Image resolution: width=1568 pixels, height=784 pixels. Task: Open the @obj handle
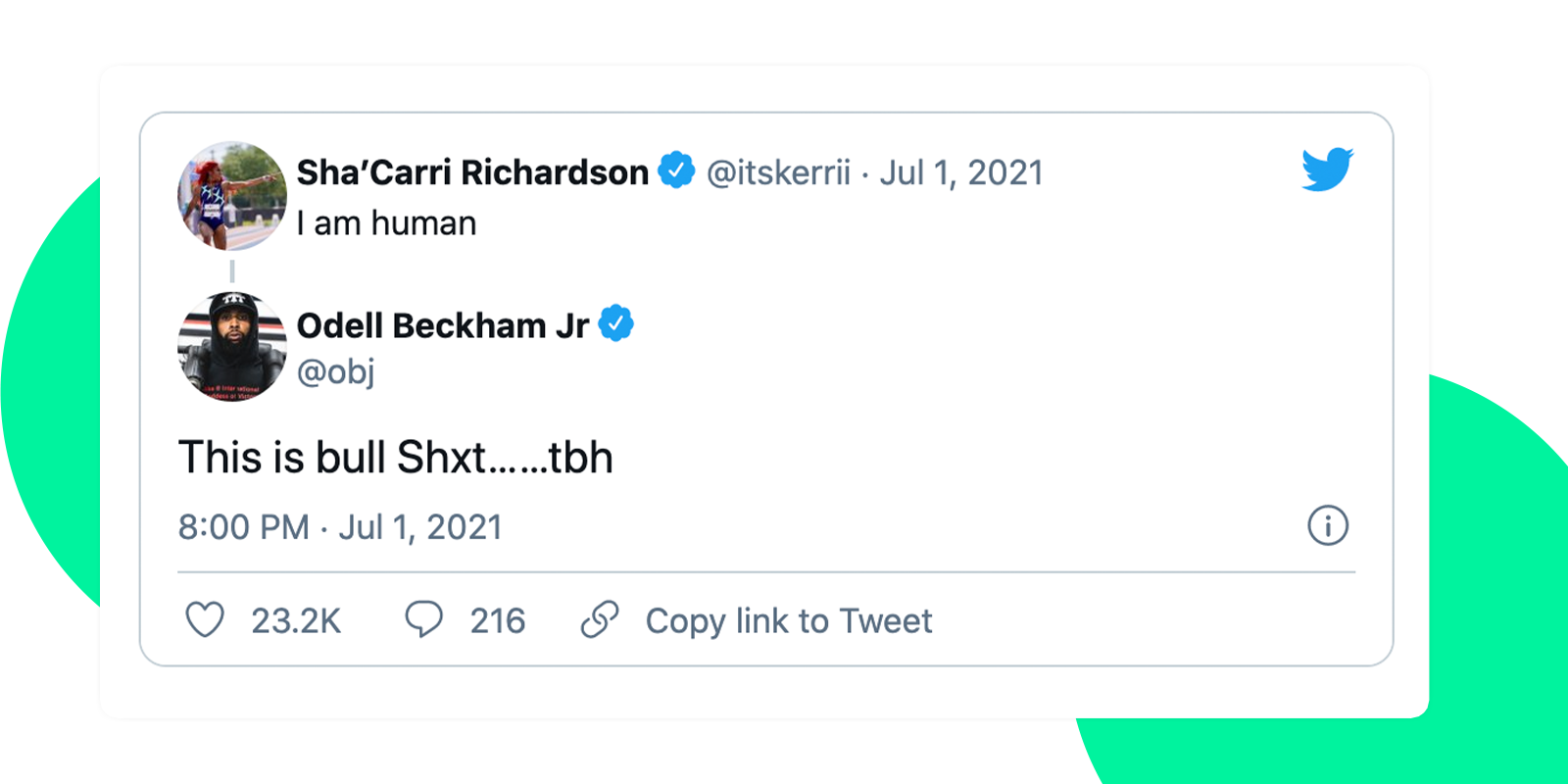(335, 371)
